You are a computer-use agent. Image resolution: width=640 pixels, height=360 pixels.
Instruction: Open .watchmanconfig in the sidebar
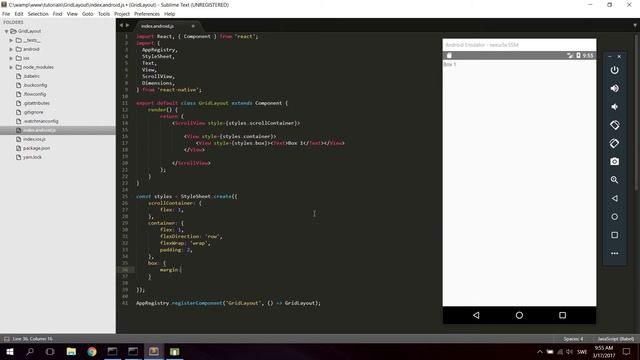41,121
